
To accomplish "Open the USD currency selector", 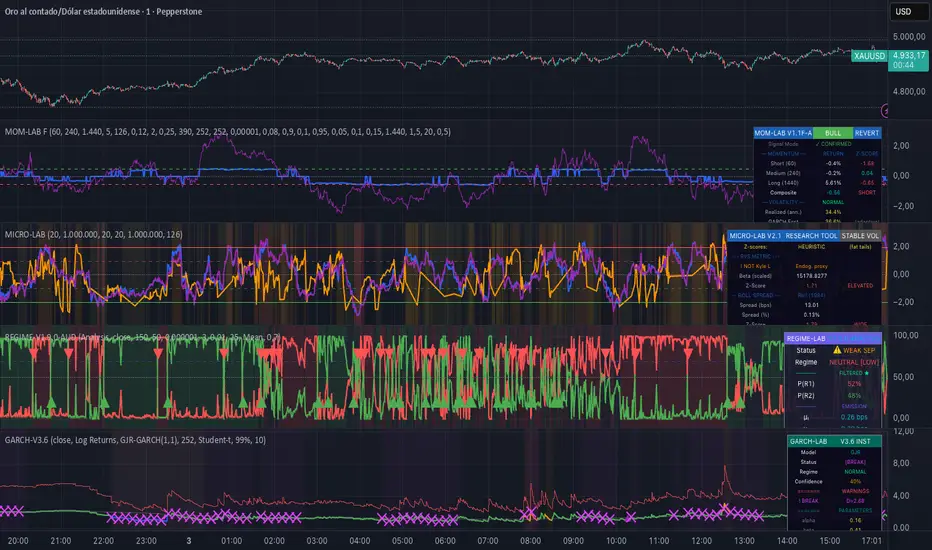I will [x=903, y=12].
